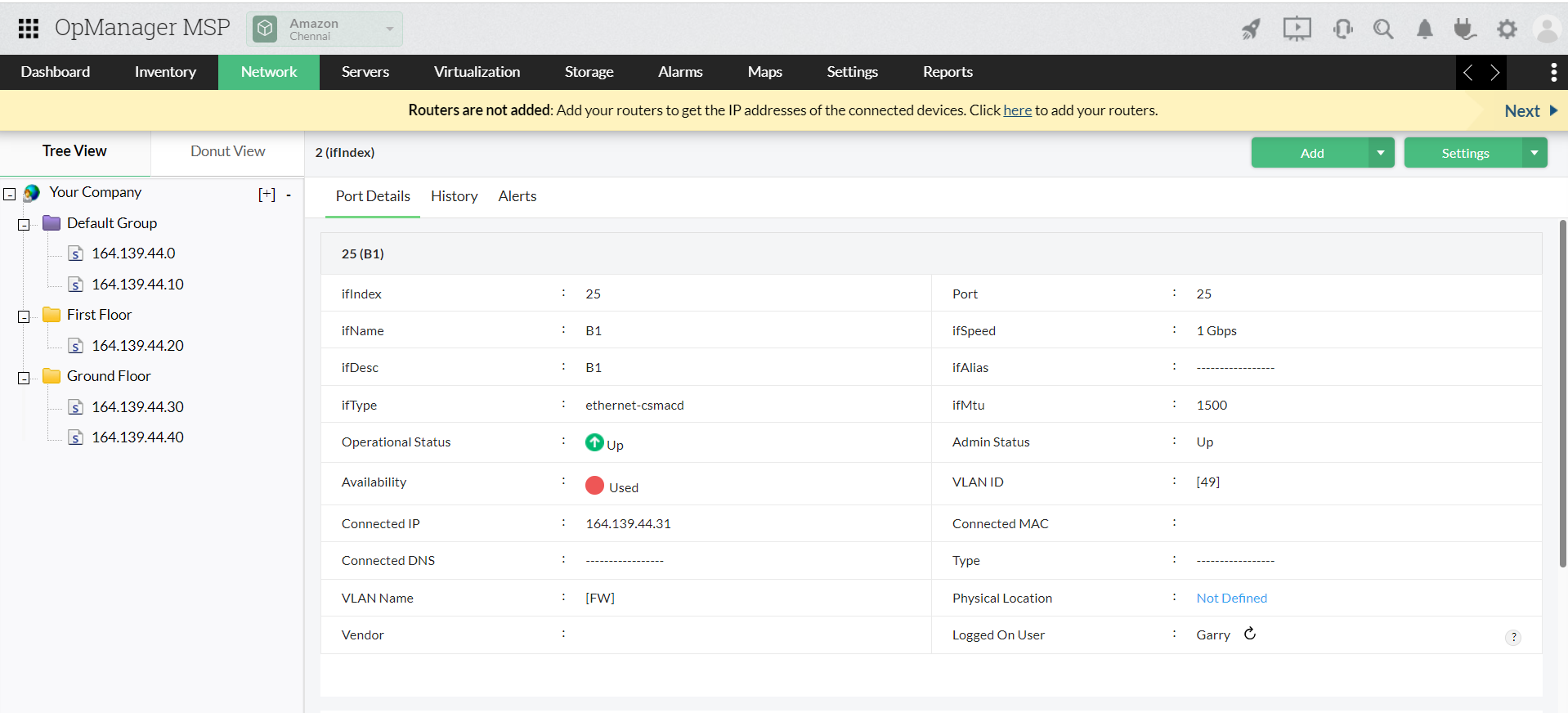This screenshot has height=713, width=1568.
Task: Click the 'here' link to add routers
Action: [1017, 110]
